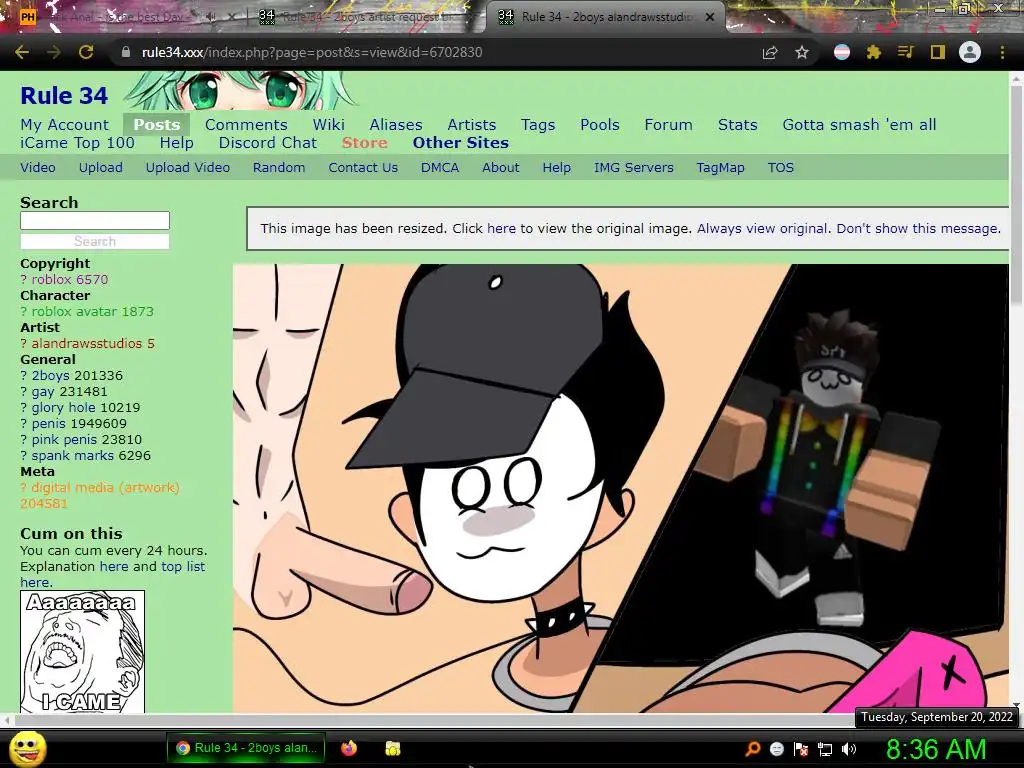
Task: Open the volume speaker tray icon
Action: 848,749
